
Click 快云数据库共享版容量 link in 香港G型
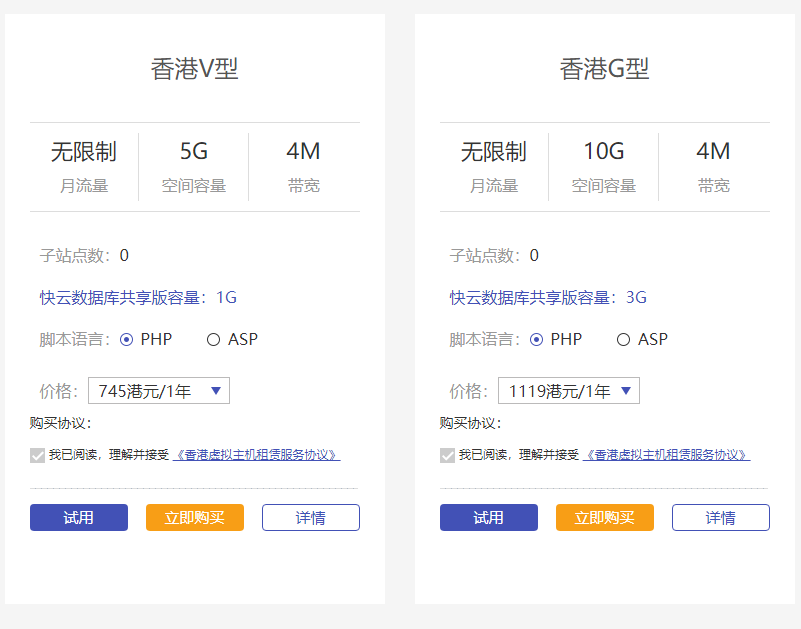532,297
